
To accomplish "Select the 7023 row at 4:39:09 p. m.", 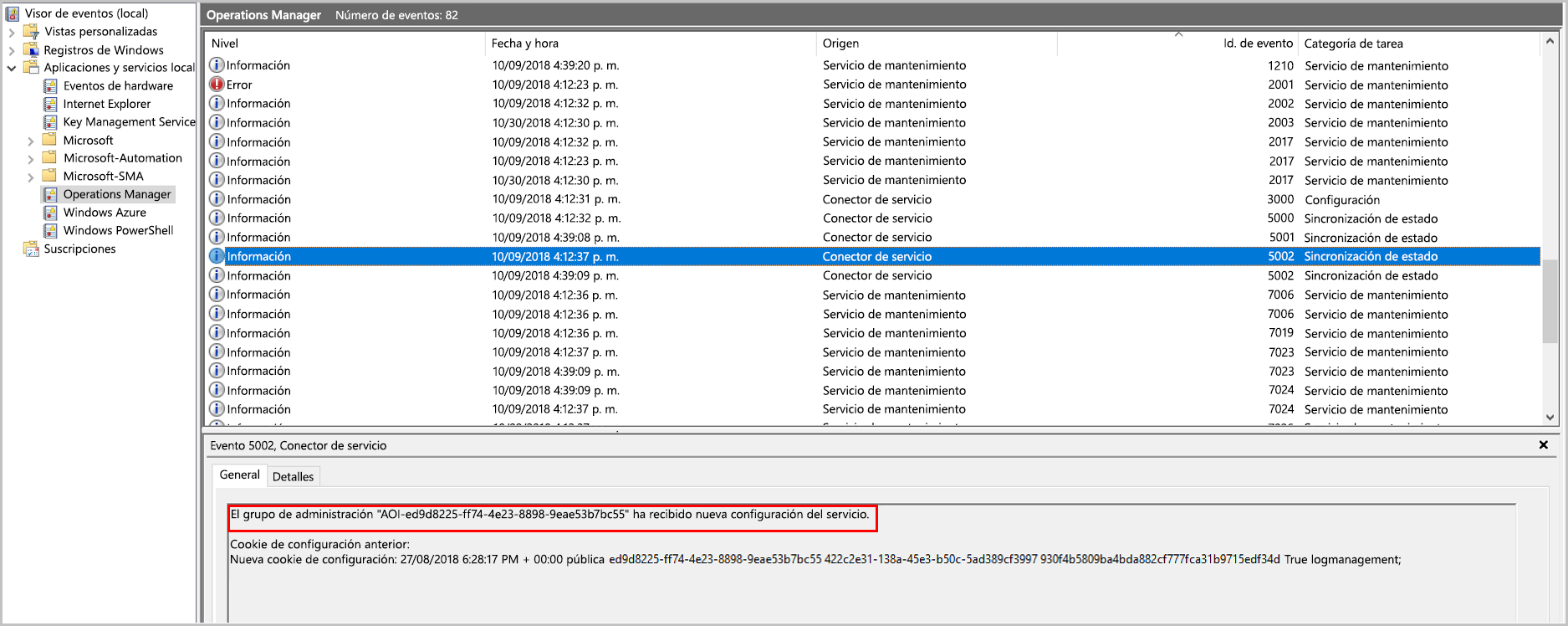I will (873, 372).
